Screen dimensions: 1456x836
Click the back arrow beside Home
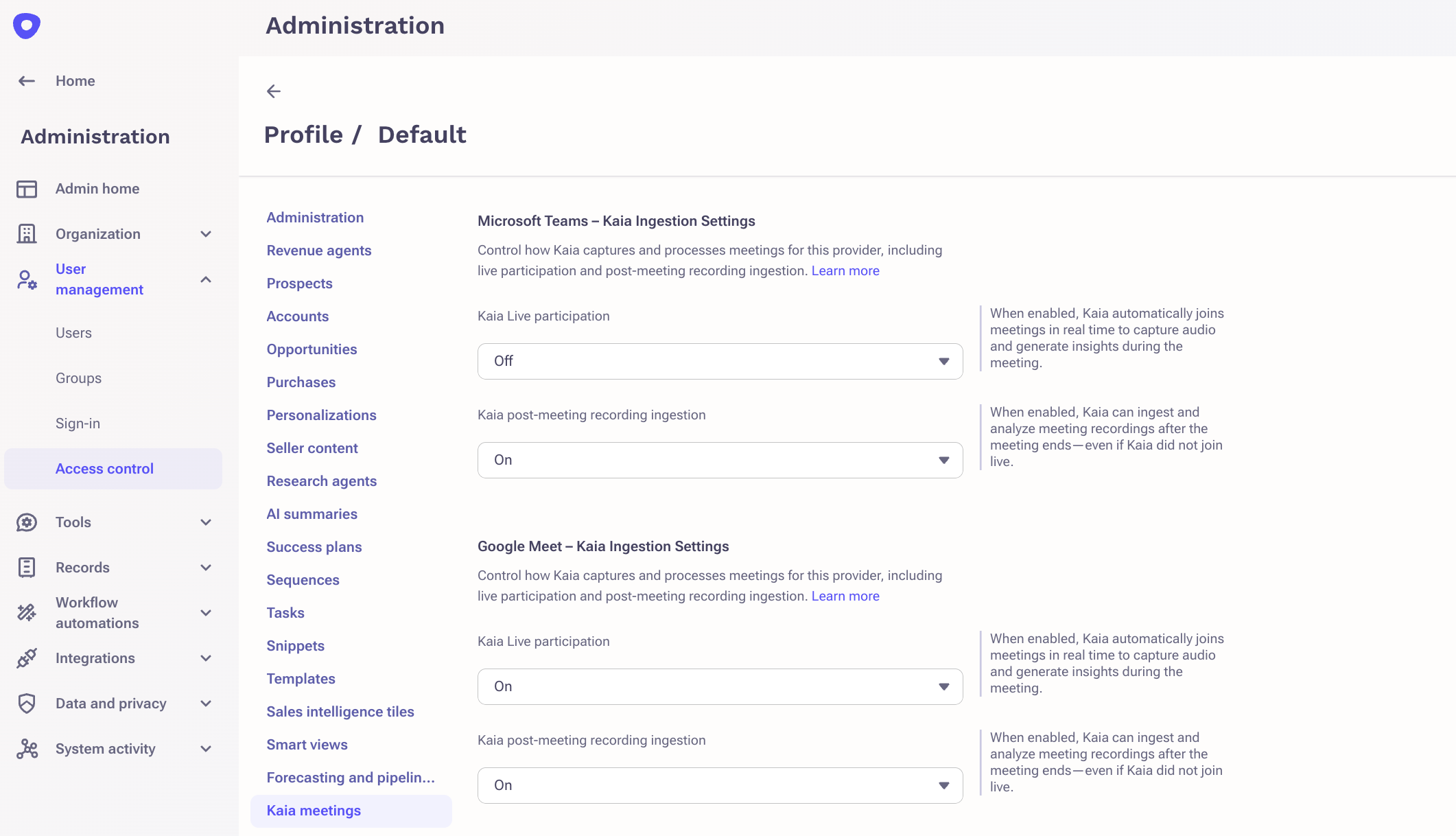pos(27,81)
